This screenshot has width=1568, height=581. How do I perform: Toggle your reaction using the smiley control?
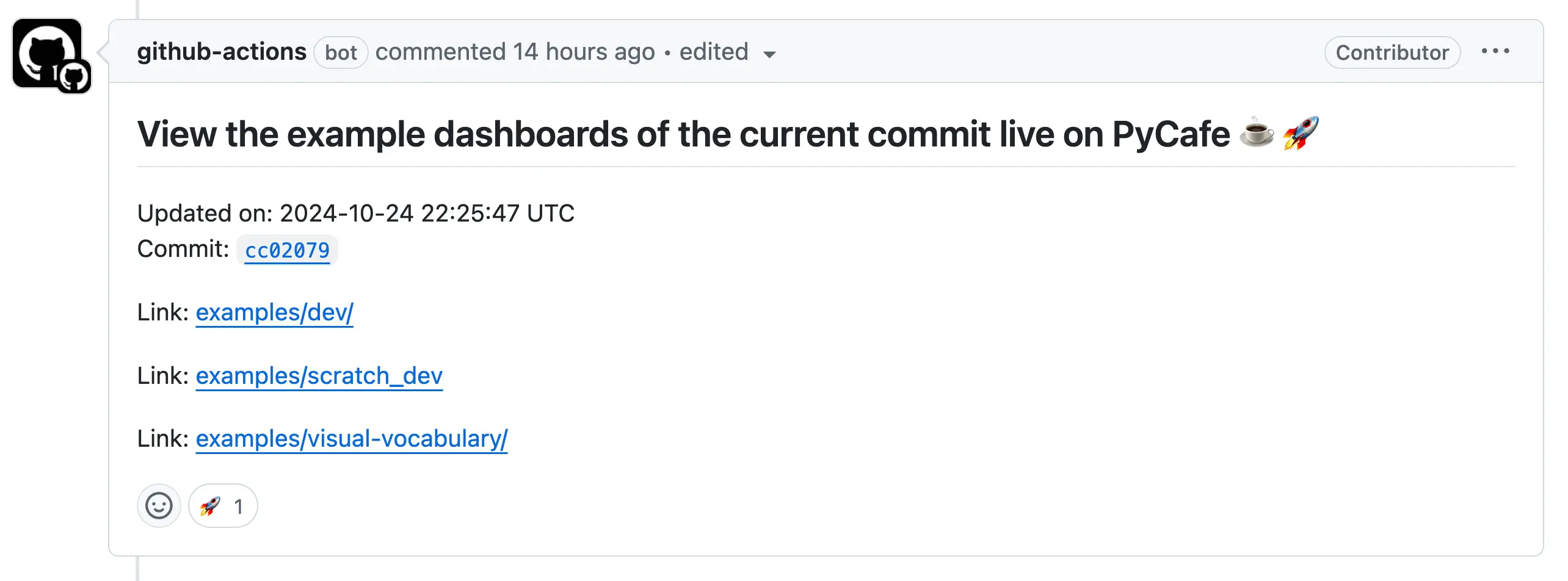click(158, 505)
